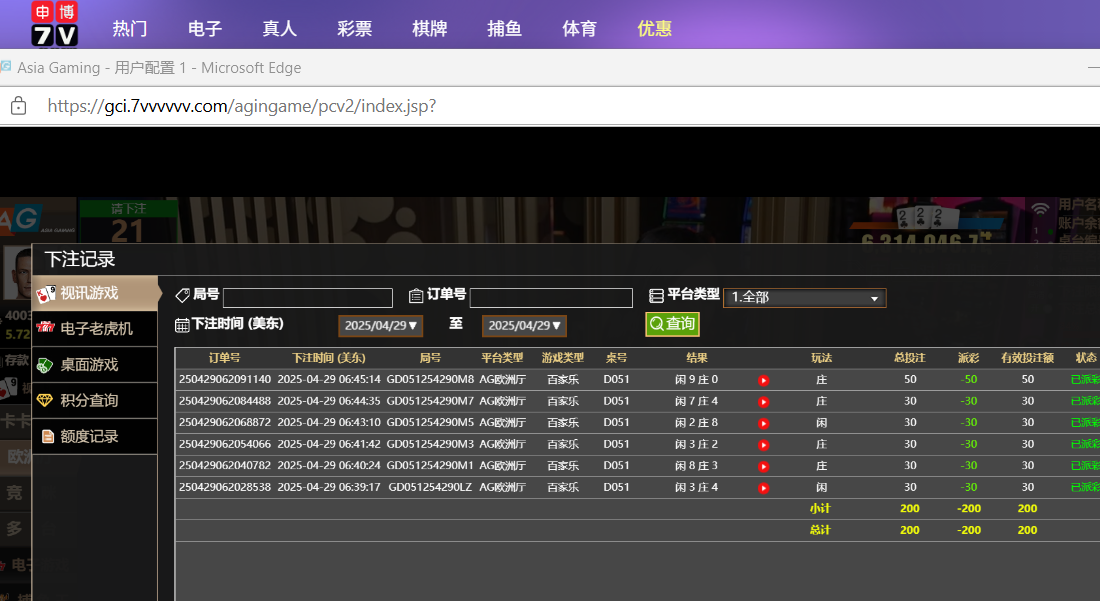Play the replay for round GD051254290M7
Screen dimensions: 1100x601
pos(763,401)
